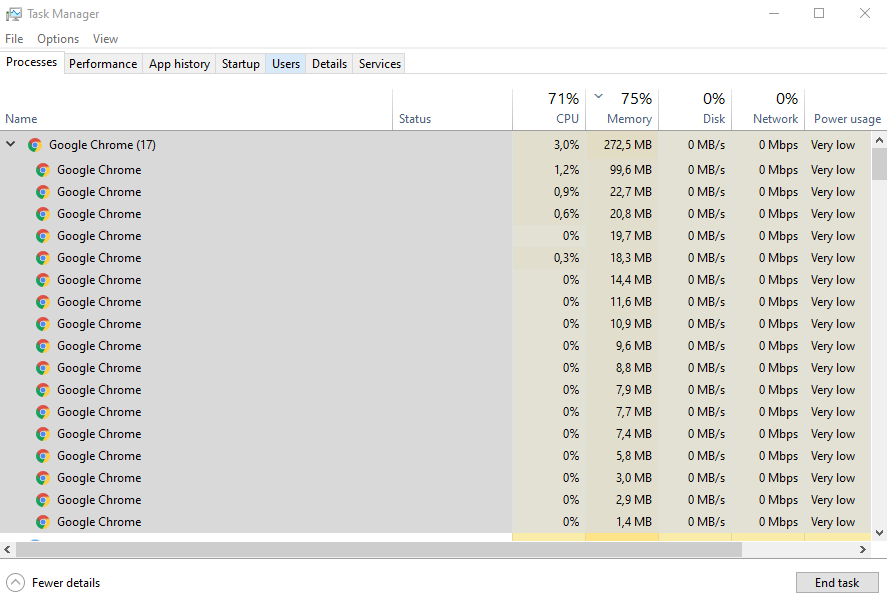The height and width of the screenshot is (606, 887).
Task: Minimize the Task Manager window
Action: [774, 13]
